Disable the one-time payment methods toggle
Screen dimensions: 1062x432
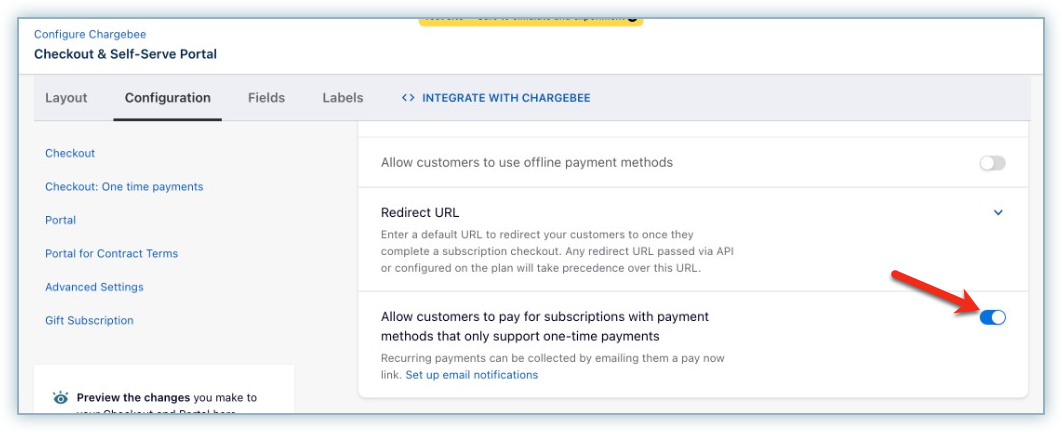[x=992, y=317]
